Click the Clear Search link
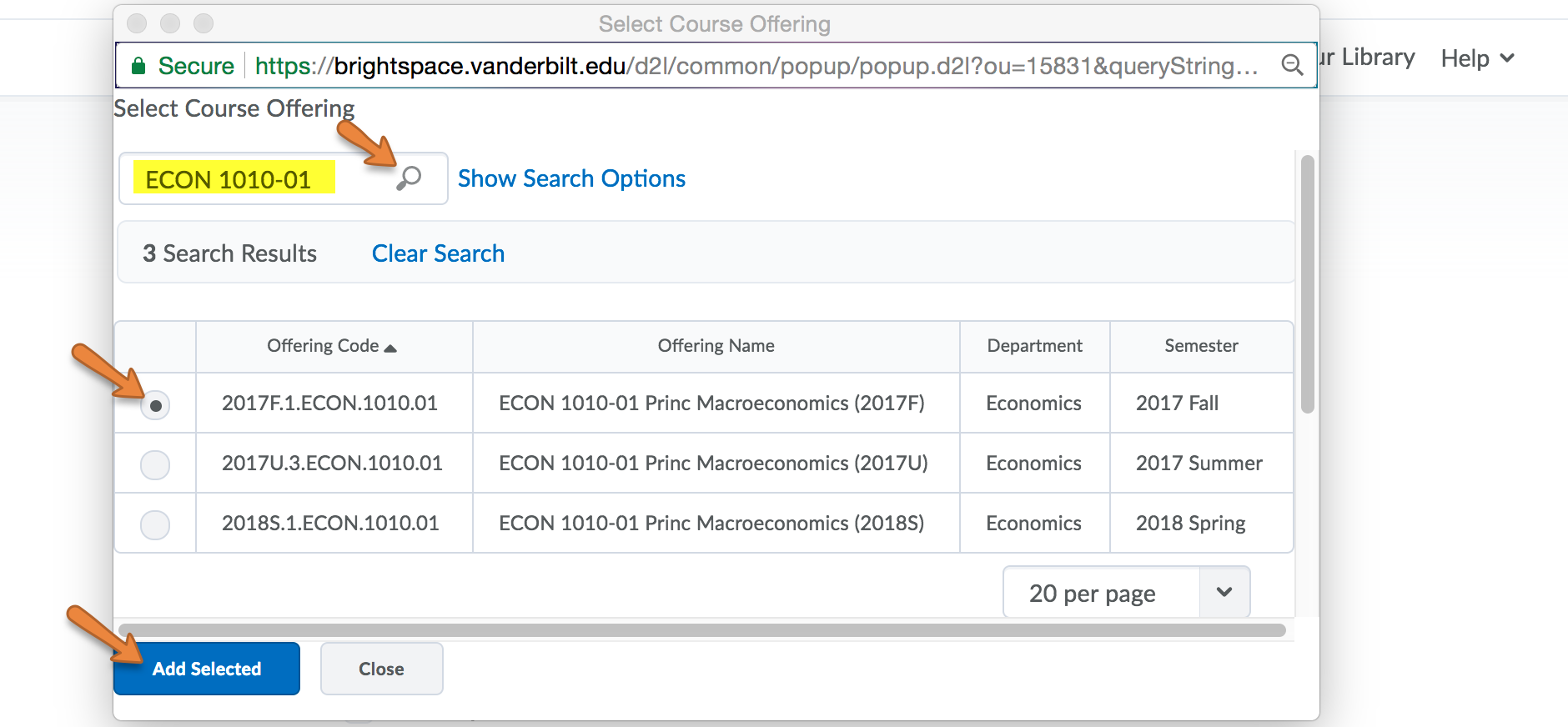Image resolution: width=1568 pixels, height=727 pixels. [438, 253]
